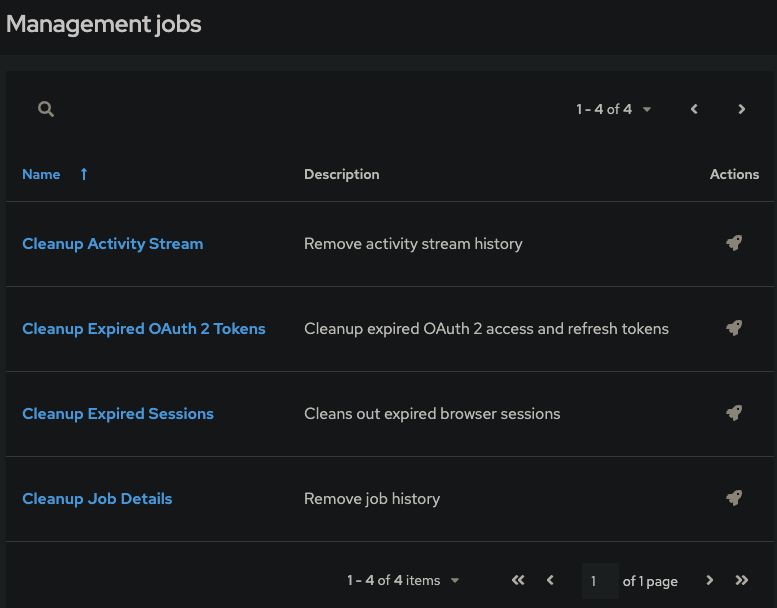777x608 pixels.
Task: Launch Cleanup Expired OAuth 2 Tokens rocket icon
Action: click(x=734, y=328)
